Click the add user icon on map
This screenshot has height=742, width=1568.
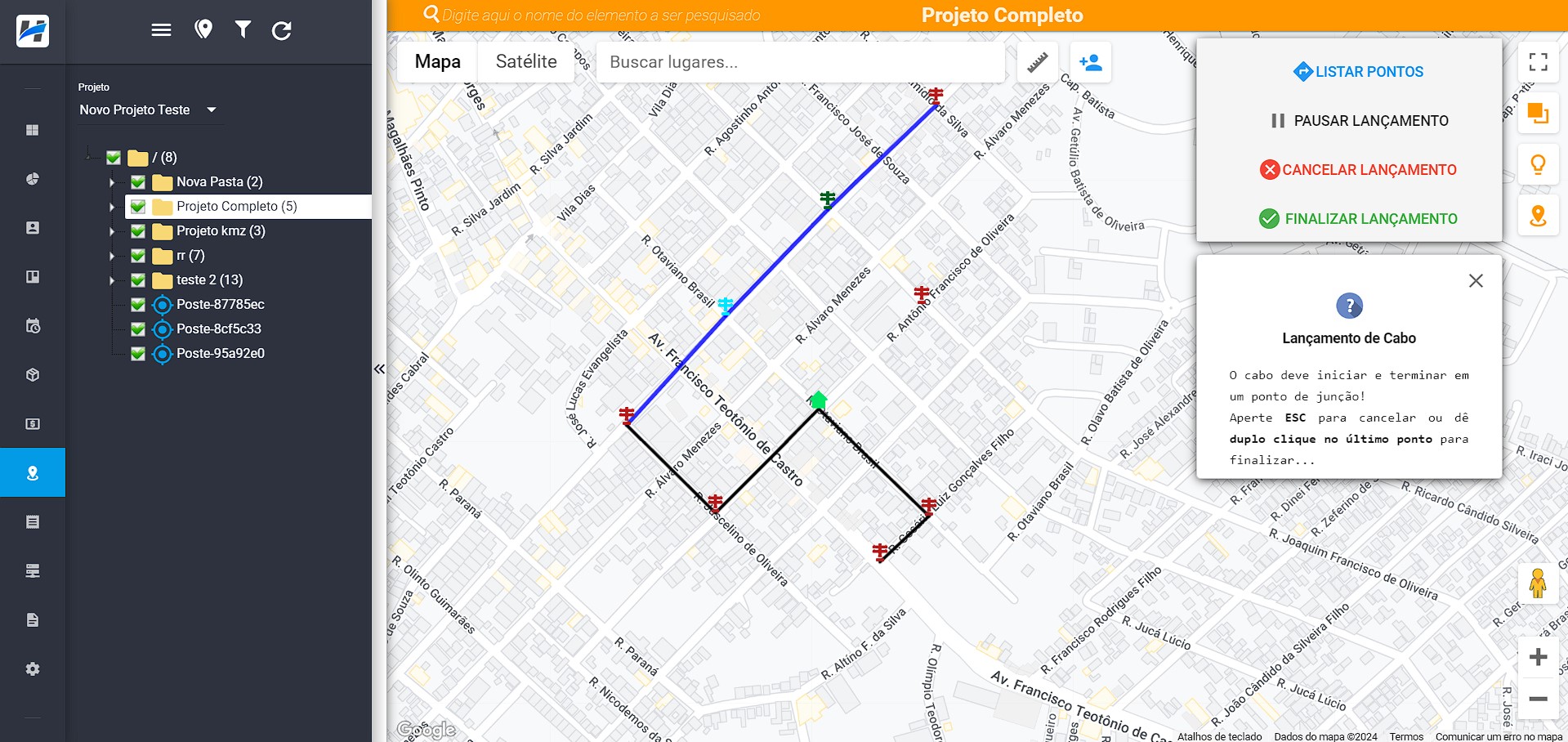pyautogui.click(x=1091, y=62)
